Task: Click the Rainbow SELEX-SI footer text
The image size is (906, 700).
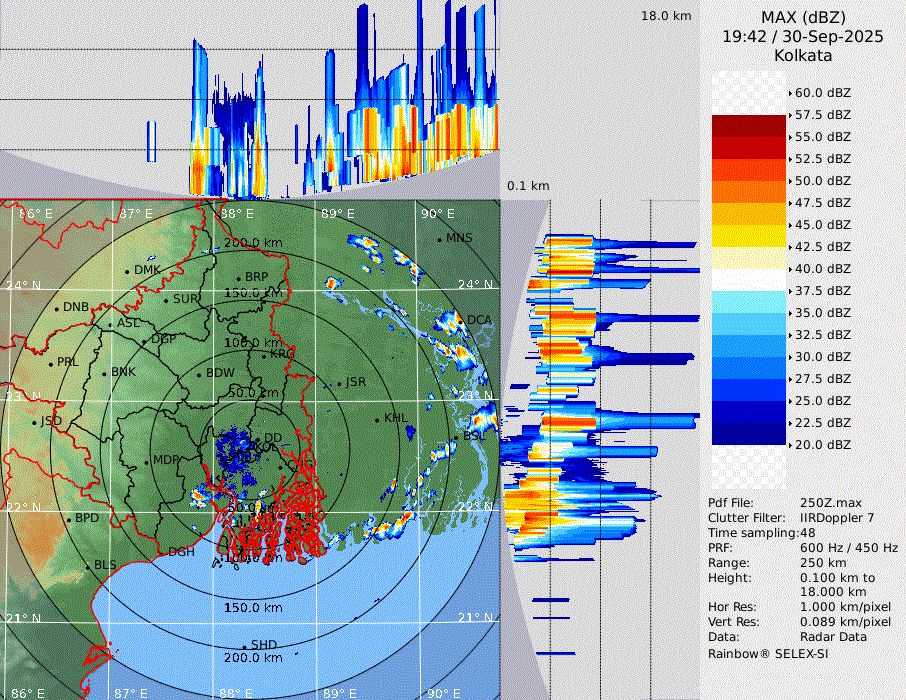Action: 768,653
